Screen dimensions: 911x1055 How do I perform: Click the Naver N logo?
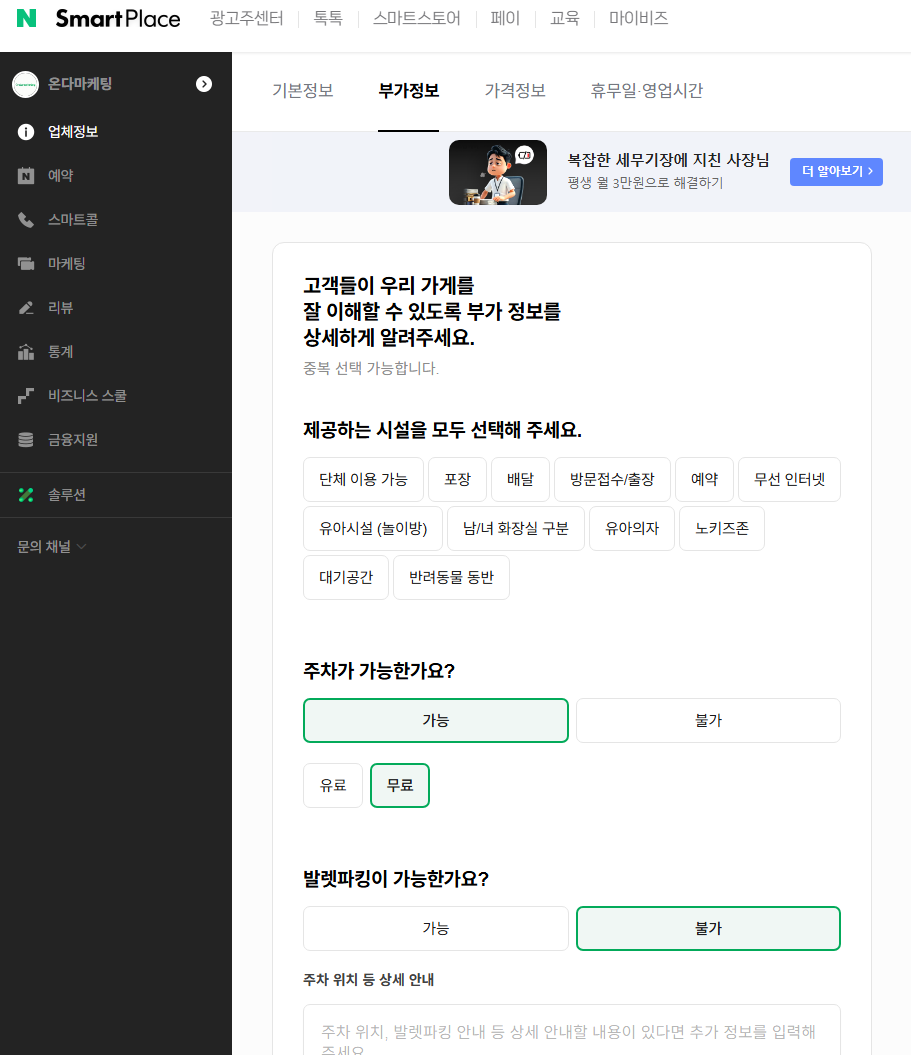[27, 17]
